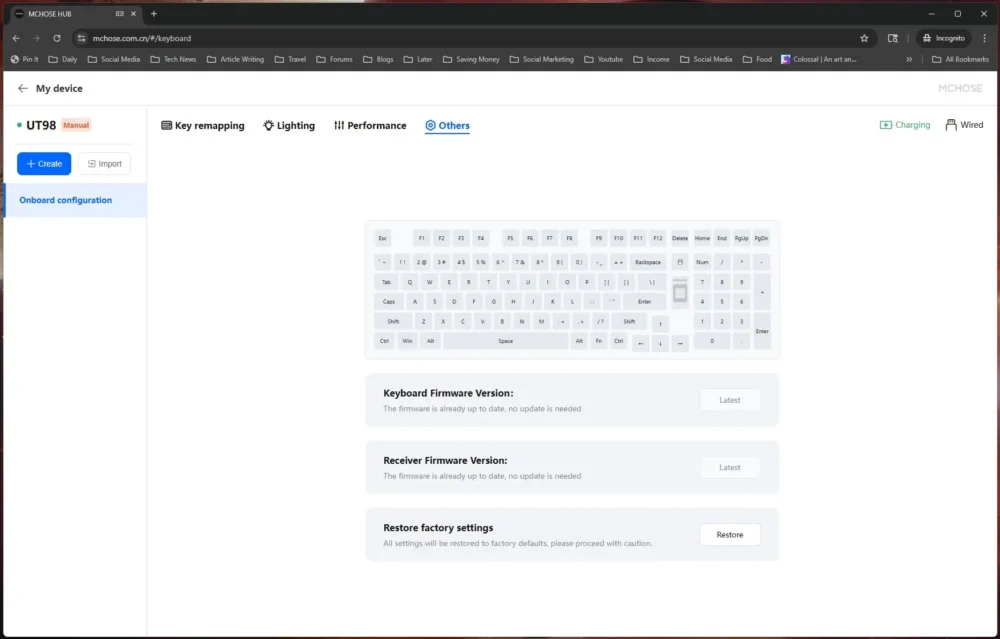
Task: Click the browser back arrow
Action: [x=16, y=38]
